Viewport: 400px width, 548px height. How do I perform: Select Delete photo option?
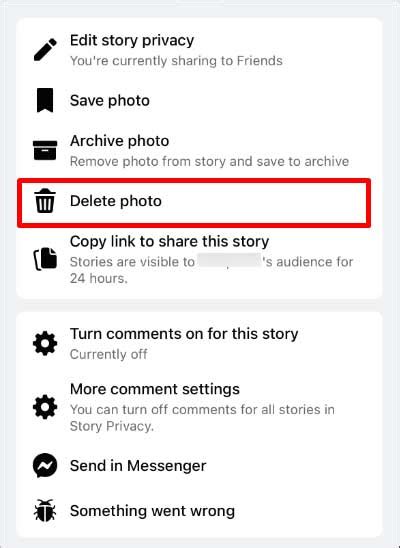click(x=194, y=203)
